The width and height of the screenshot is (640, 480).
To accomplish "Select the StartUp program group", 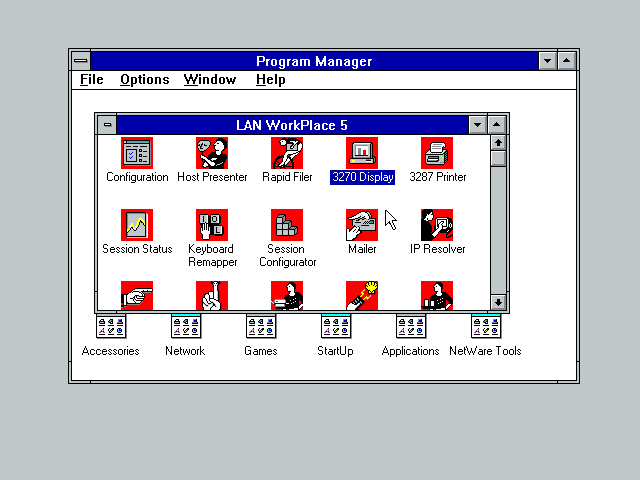I will click(336, 327).
